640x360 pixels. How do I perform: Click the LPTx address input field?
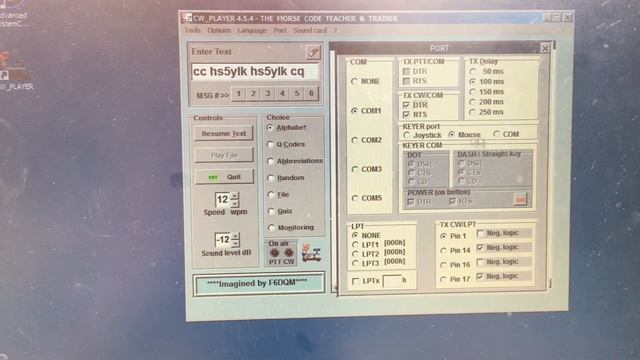(x=392, y=281)
